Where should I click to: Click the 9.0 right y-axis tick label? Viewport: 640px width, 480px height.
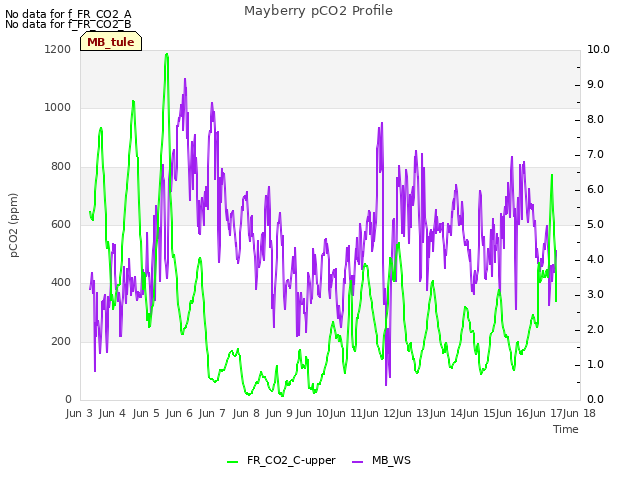(596, 84)
